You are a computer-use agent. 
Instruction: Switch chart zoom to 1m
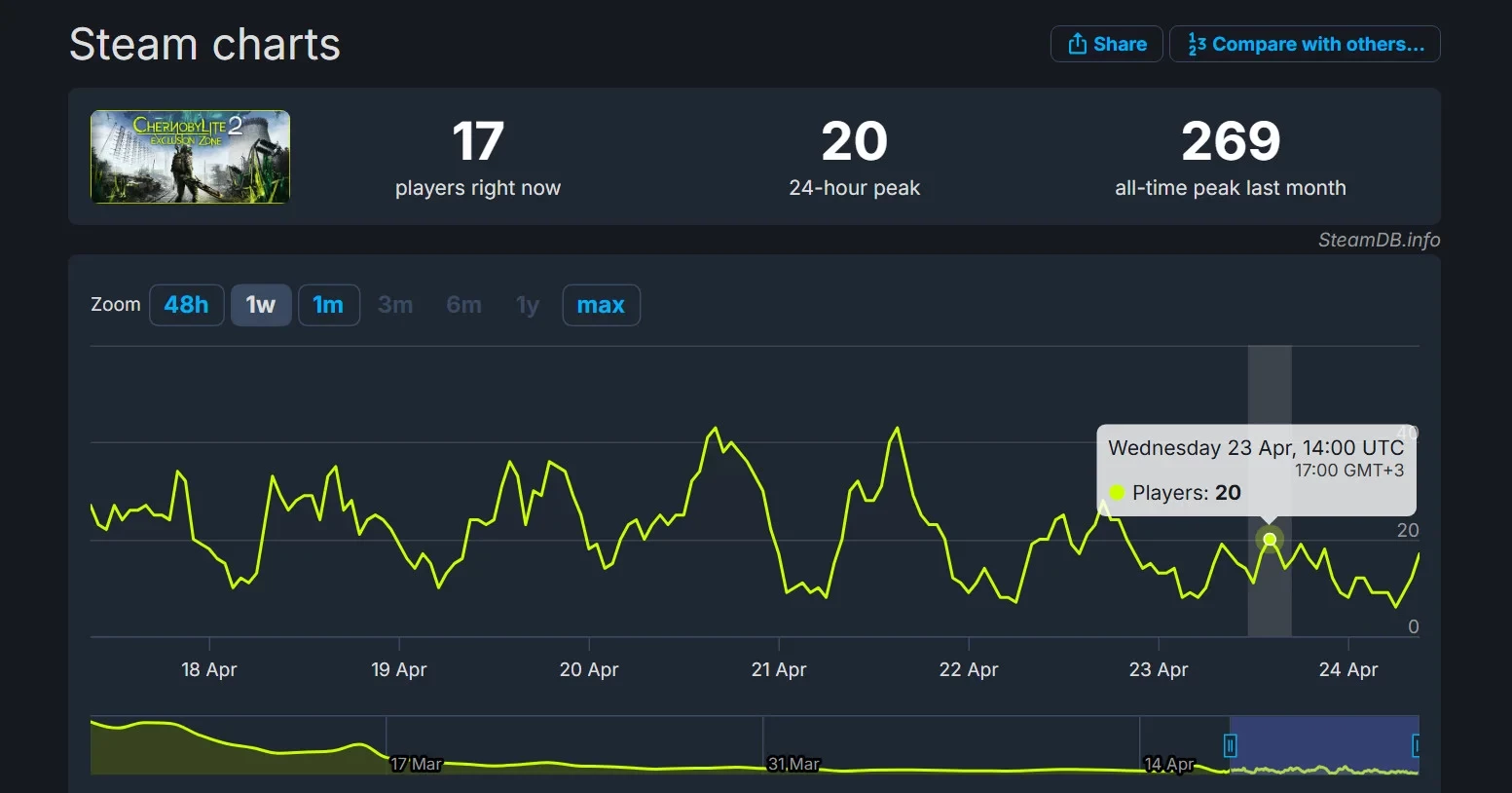pos(328,305)
